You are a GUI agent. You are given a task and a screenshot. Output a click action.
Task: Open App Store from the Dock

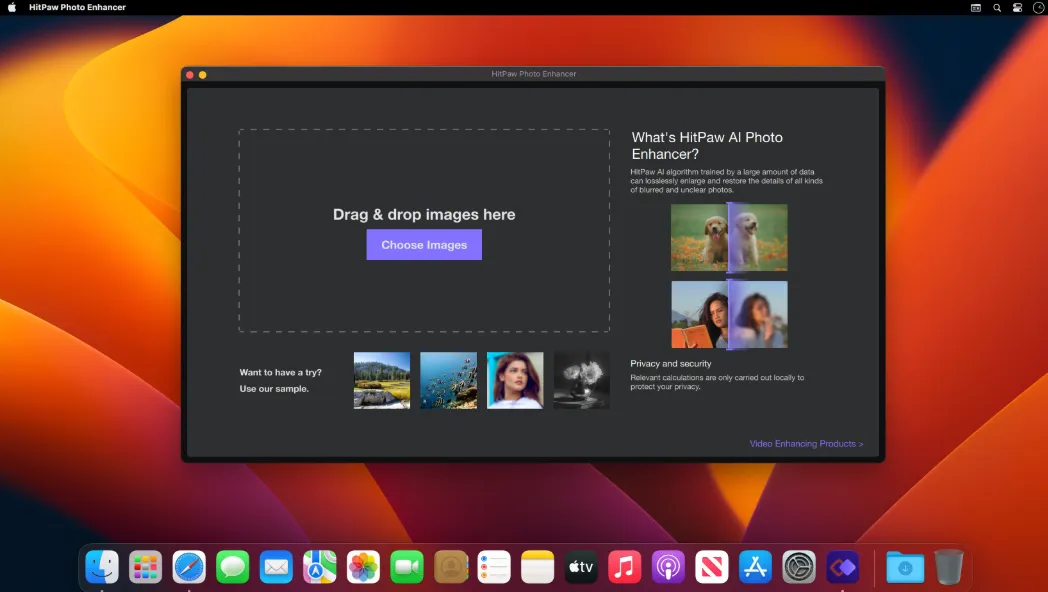(755, 567)
